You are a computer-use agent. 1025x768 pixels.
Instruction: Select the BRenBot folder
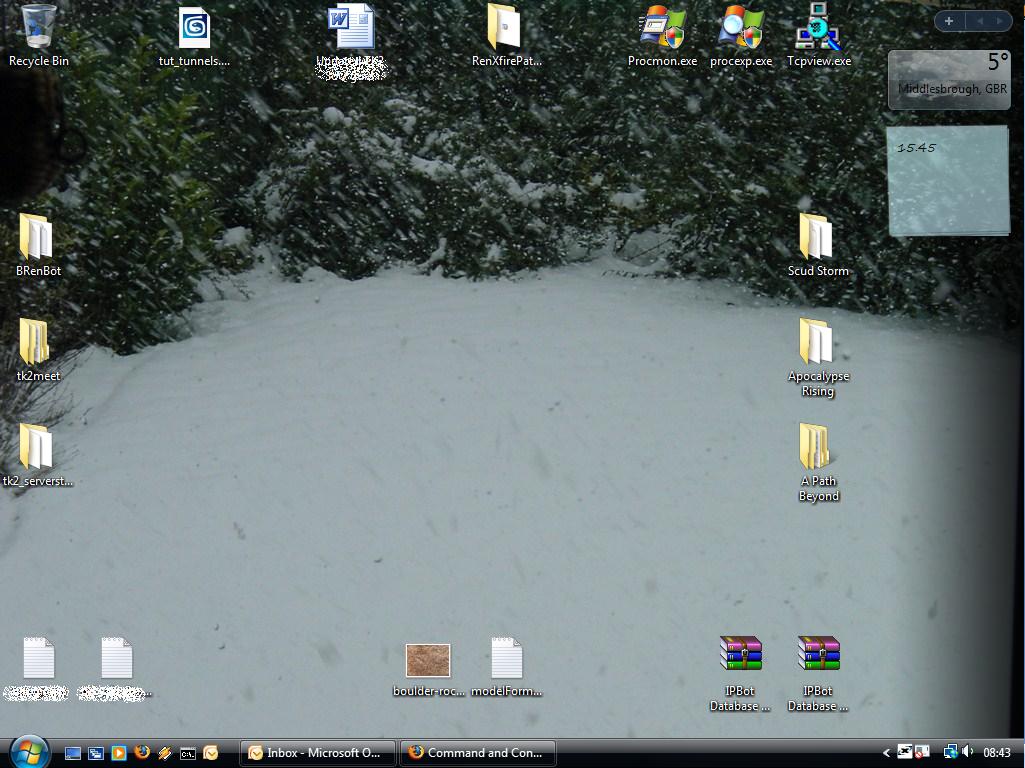click(x=37, y=238)
